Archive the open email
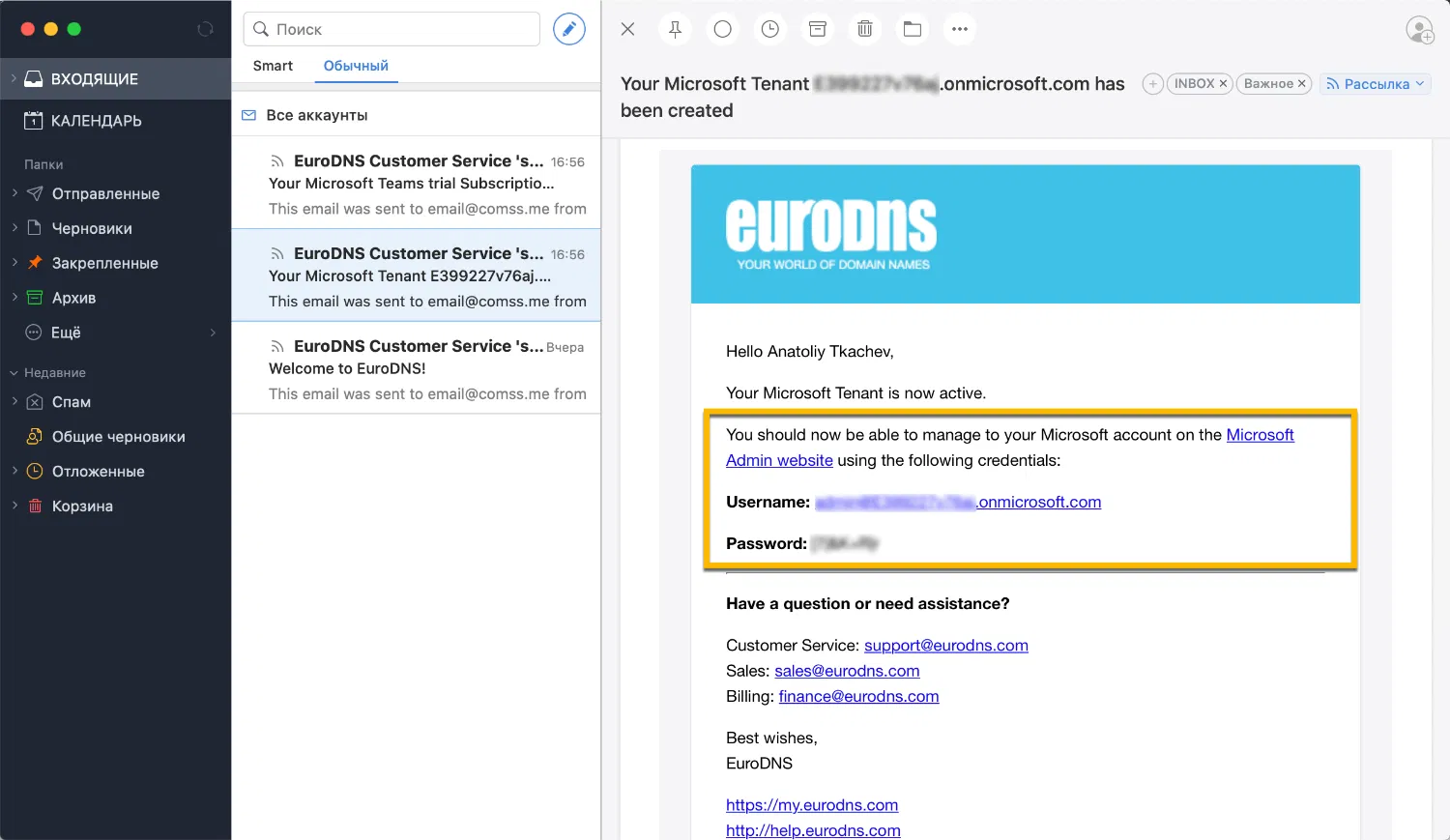Image resolution: width=1450 pixels, height=840 pixels. pos(817,29)
